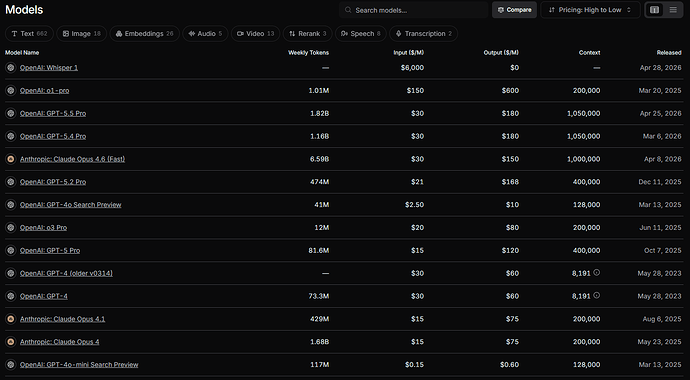Viewport: 690px width, 380px height.
Task: Open OpenAI: GPT-4 (older v0314) link
Action: tap(66, 274)
